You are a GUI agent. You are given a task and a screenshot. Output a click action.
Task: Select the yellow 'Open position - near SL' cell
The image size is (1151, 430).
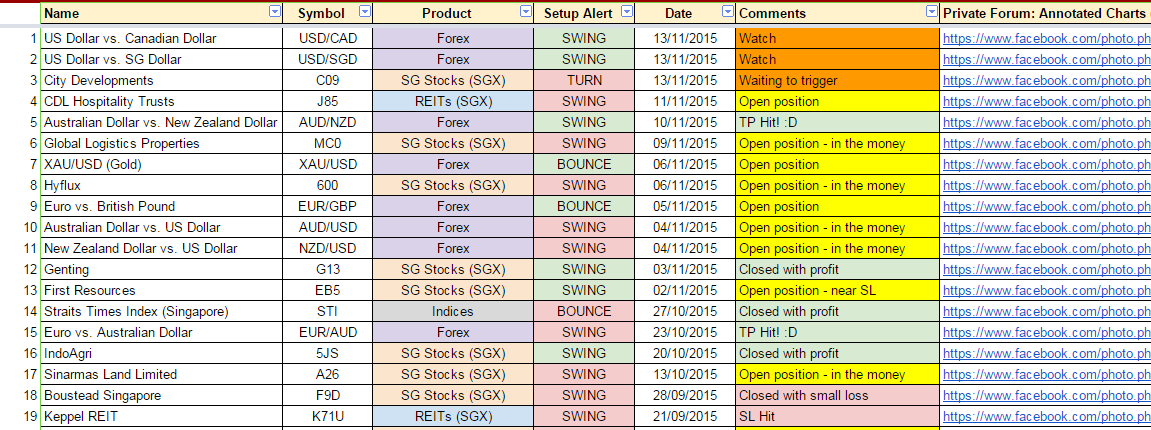click(x=837, y=290)
